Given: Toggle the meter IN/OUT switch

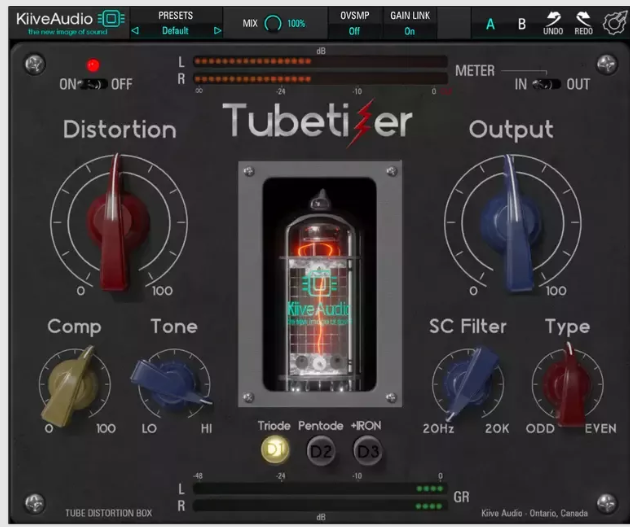Looking at the screenshot, I should [546, 84].
